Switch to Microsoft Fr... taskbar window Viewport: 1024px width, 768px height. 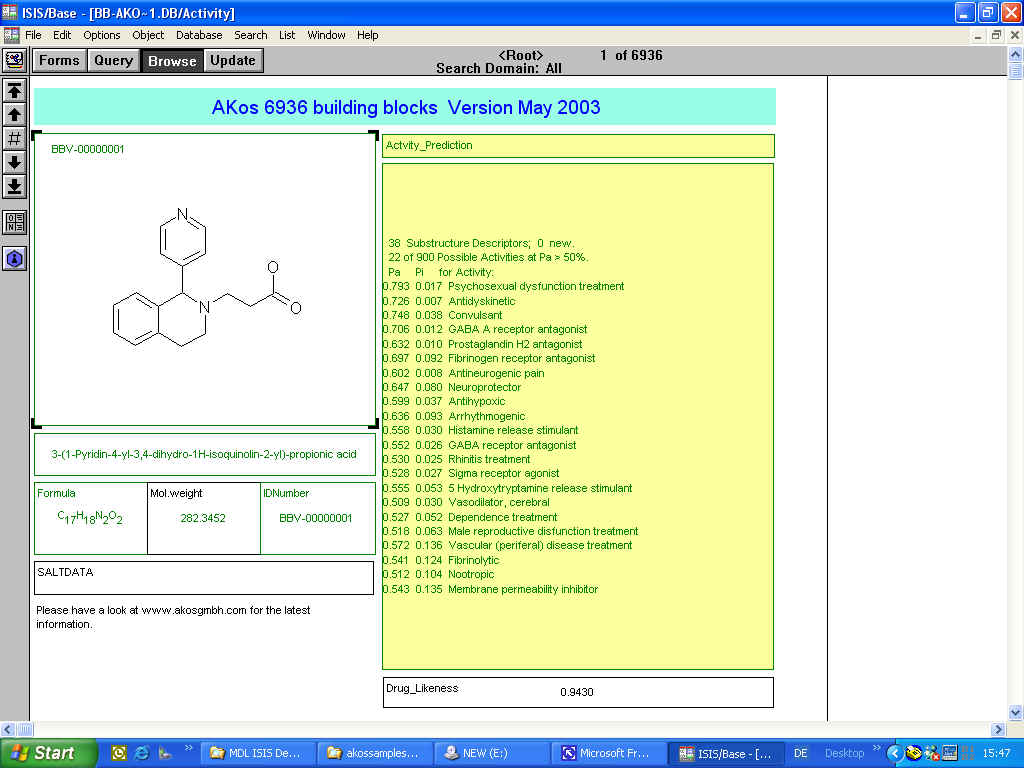tap(609, 754)
